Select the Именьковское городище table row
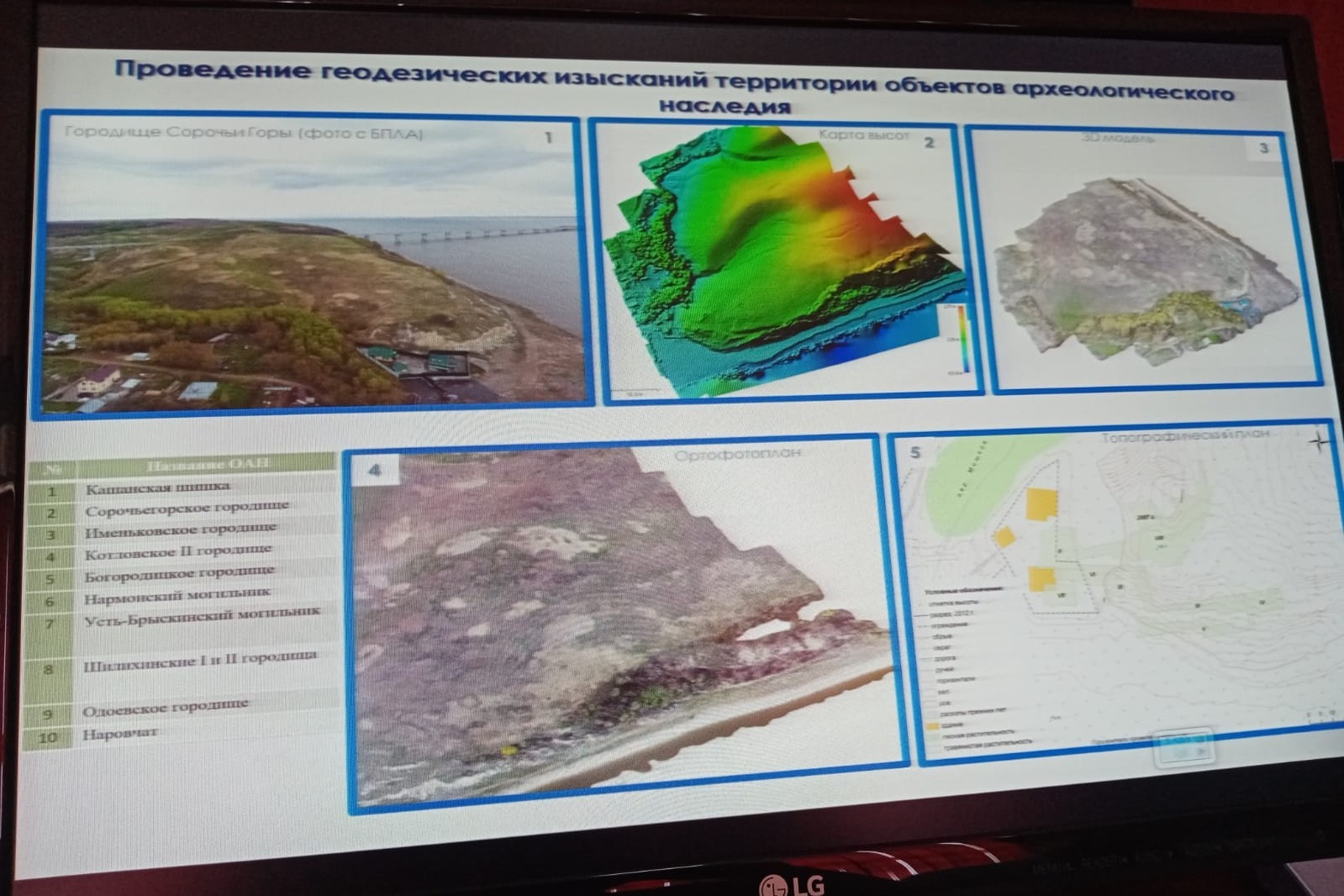This screenshot has width=1344, height=896. [180, 531]
